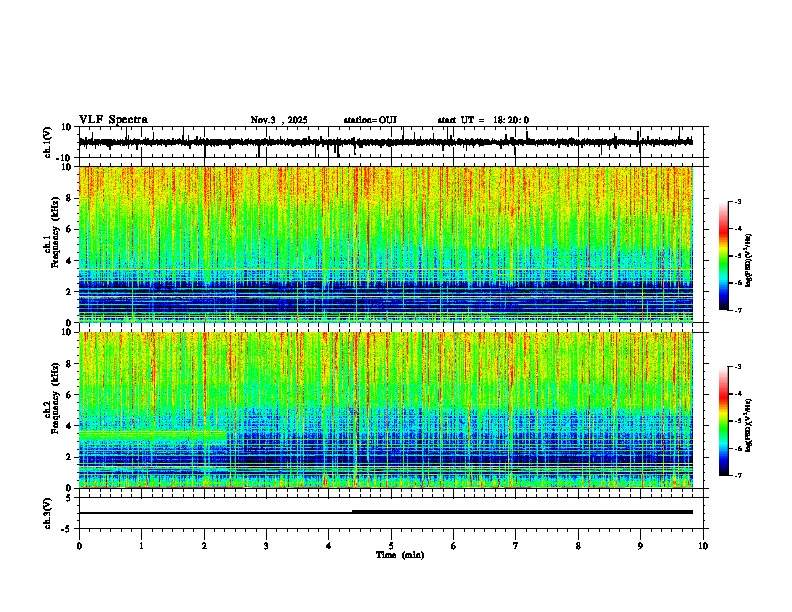Viewport: 792px width, 612px height.
Task: Click the ch.3(V) axis label
Action: pyautogui.click(x=48, y=513)
